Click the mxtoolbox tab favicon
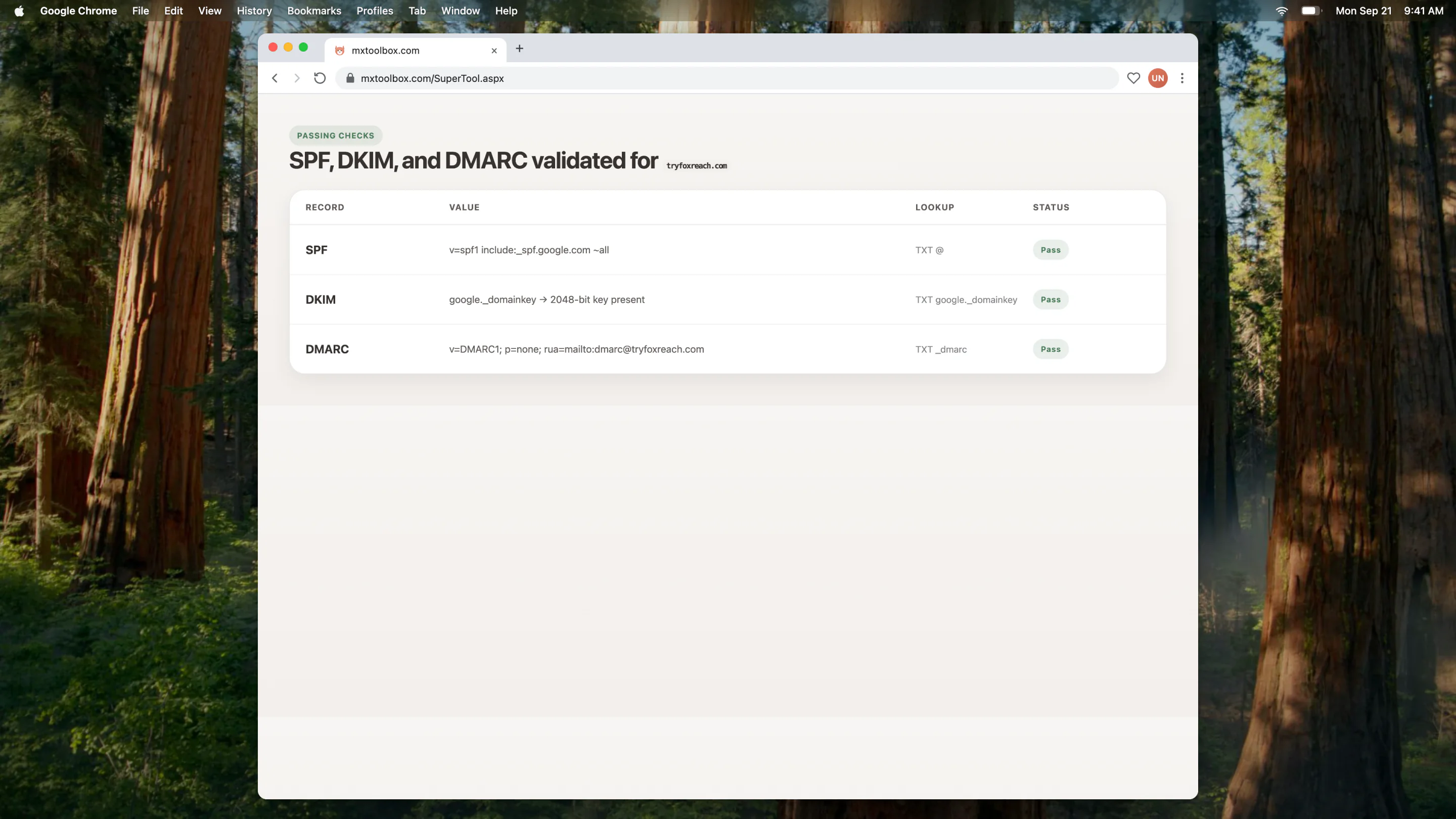 coord(340,51)
